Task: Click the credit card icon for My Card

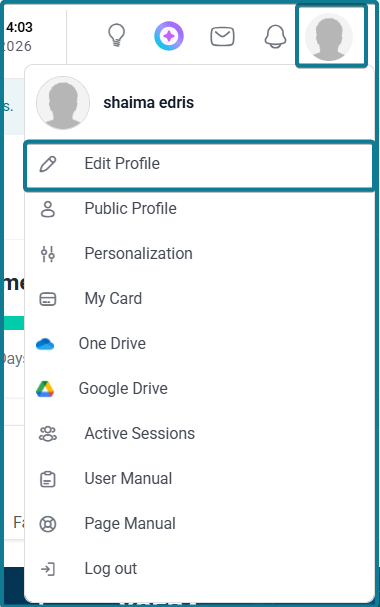Action: pos(48,299)
